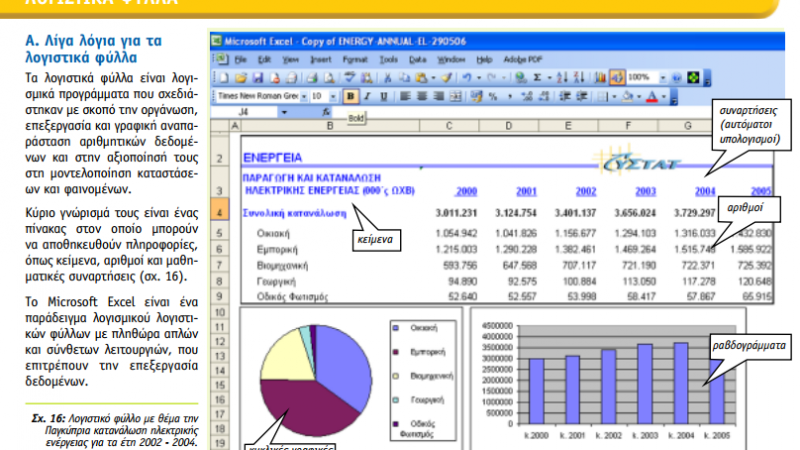
Task: Expand the Name Box dropdown arrow
Action: (x=284, y=112)
